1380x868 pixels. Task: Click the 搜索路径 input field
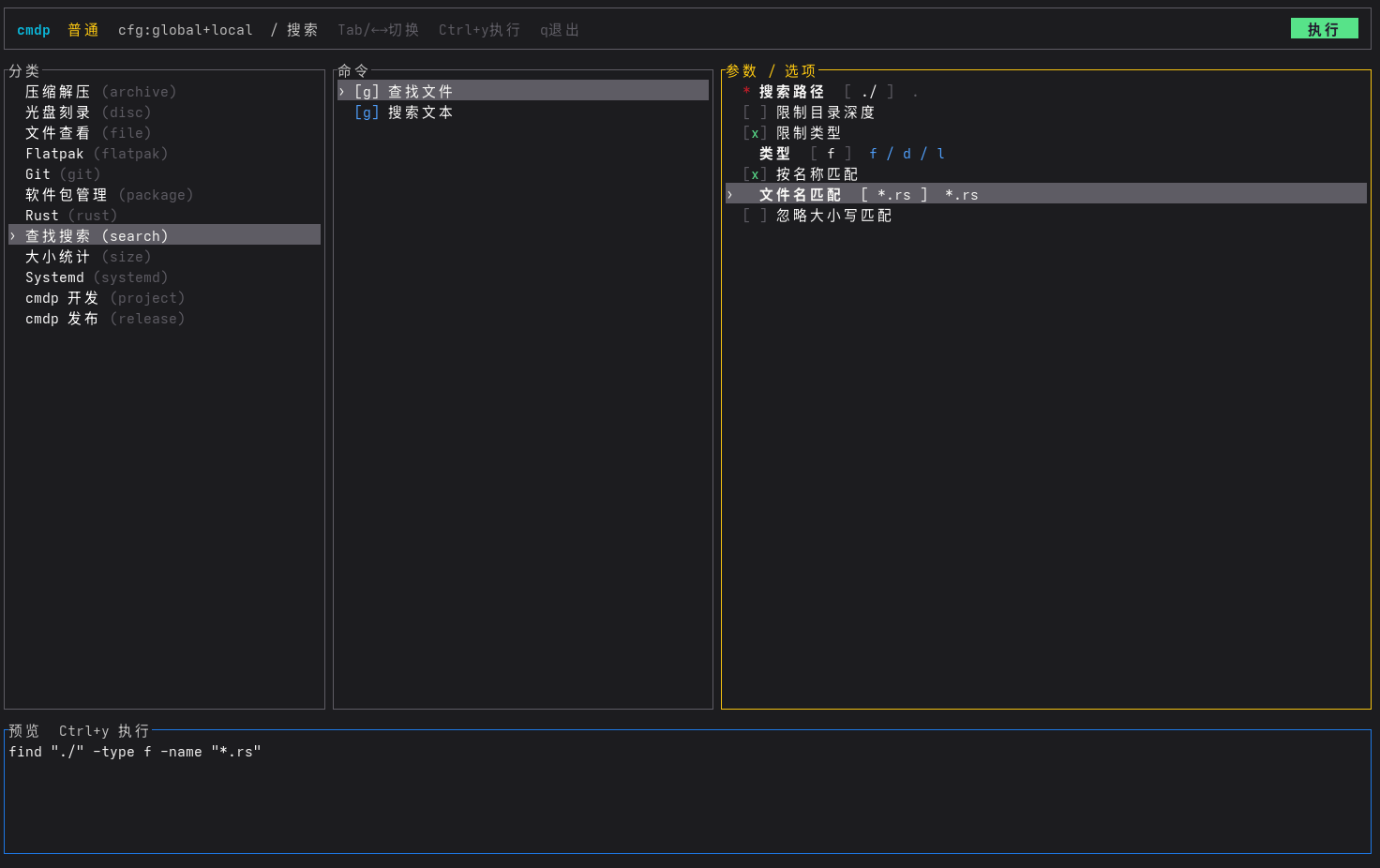coord(869,92)
